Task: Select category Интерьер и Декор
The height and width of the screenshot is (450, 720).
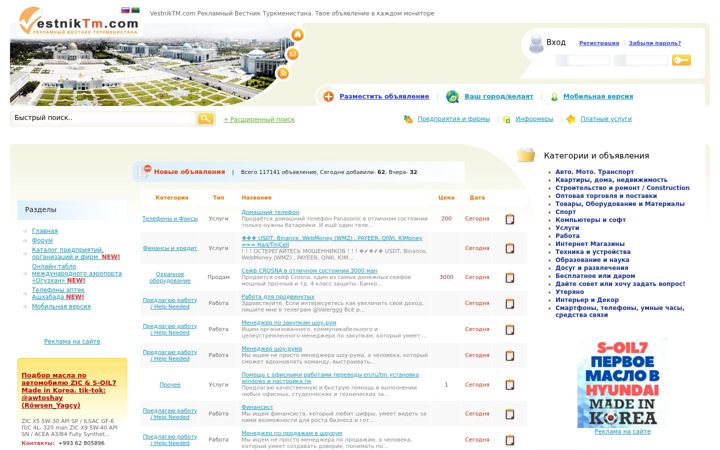Action: (x=587, y=300)
